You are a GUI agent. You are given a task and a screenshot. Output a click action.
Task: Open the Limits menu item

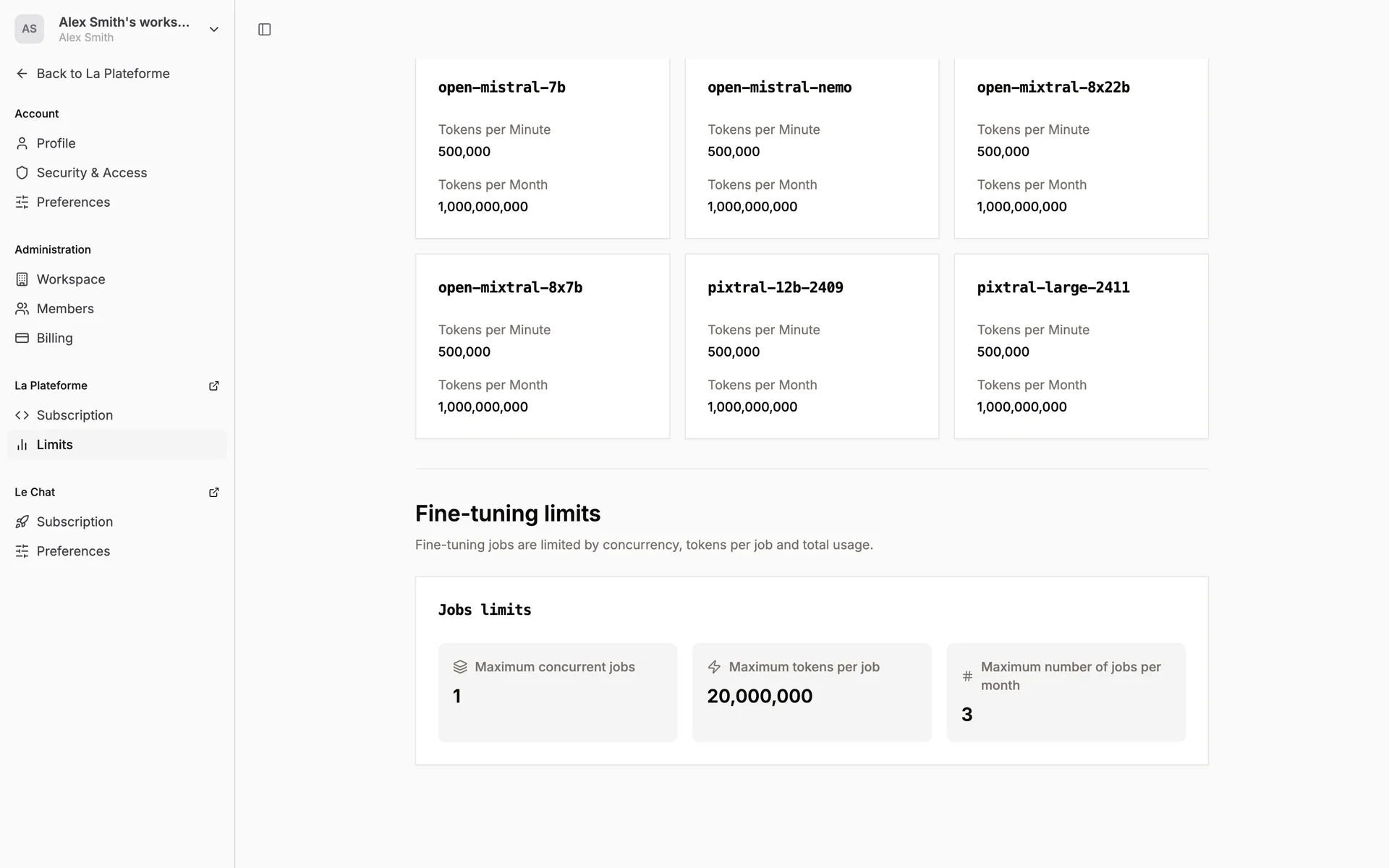tap(55, 445)
